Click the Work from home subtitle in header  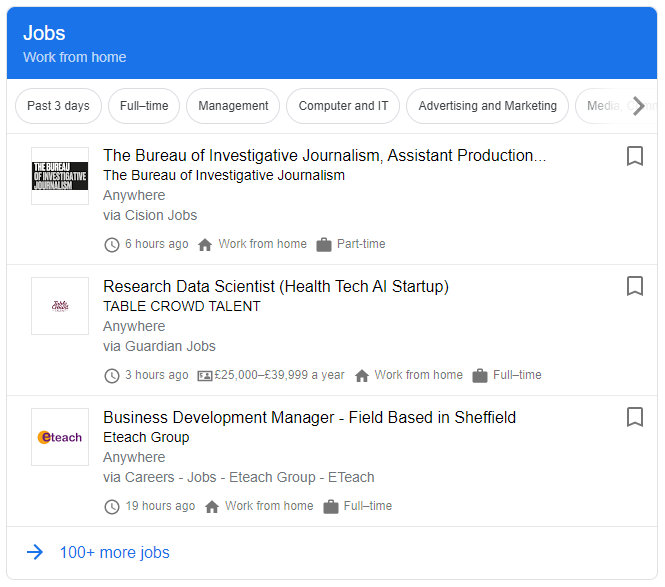coord(75,57)
